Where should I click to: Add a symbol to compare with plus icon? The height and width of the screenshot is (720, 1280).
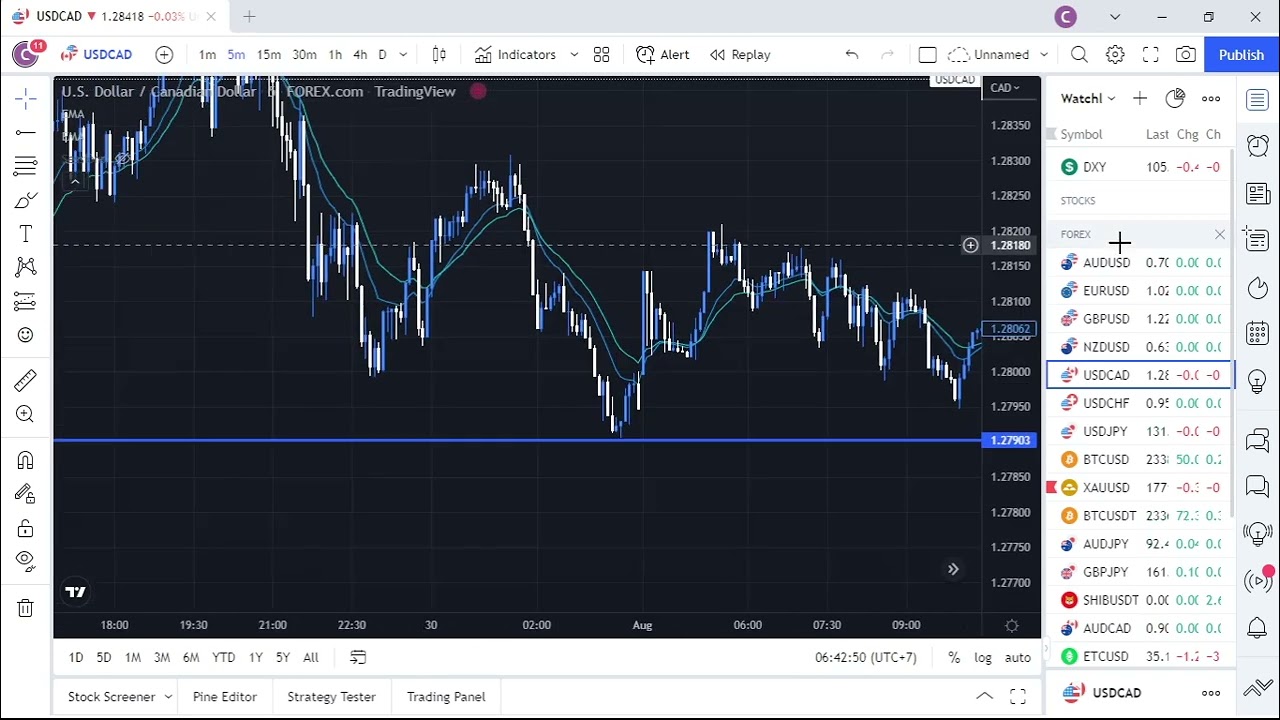[164, 55]
